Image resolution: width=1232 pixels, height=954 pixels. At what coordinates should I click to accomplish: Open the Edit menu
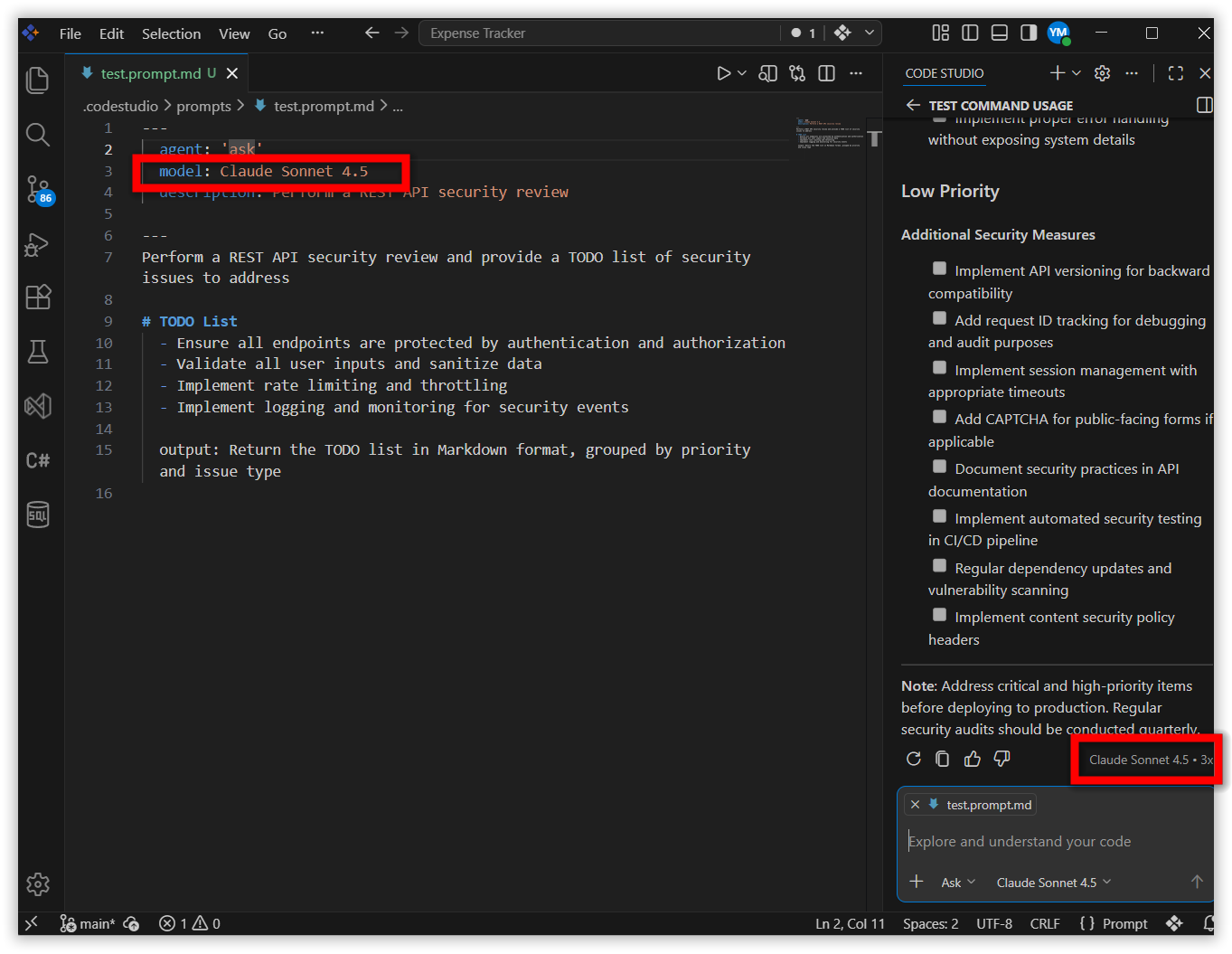(112, 33)
